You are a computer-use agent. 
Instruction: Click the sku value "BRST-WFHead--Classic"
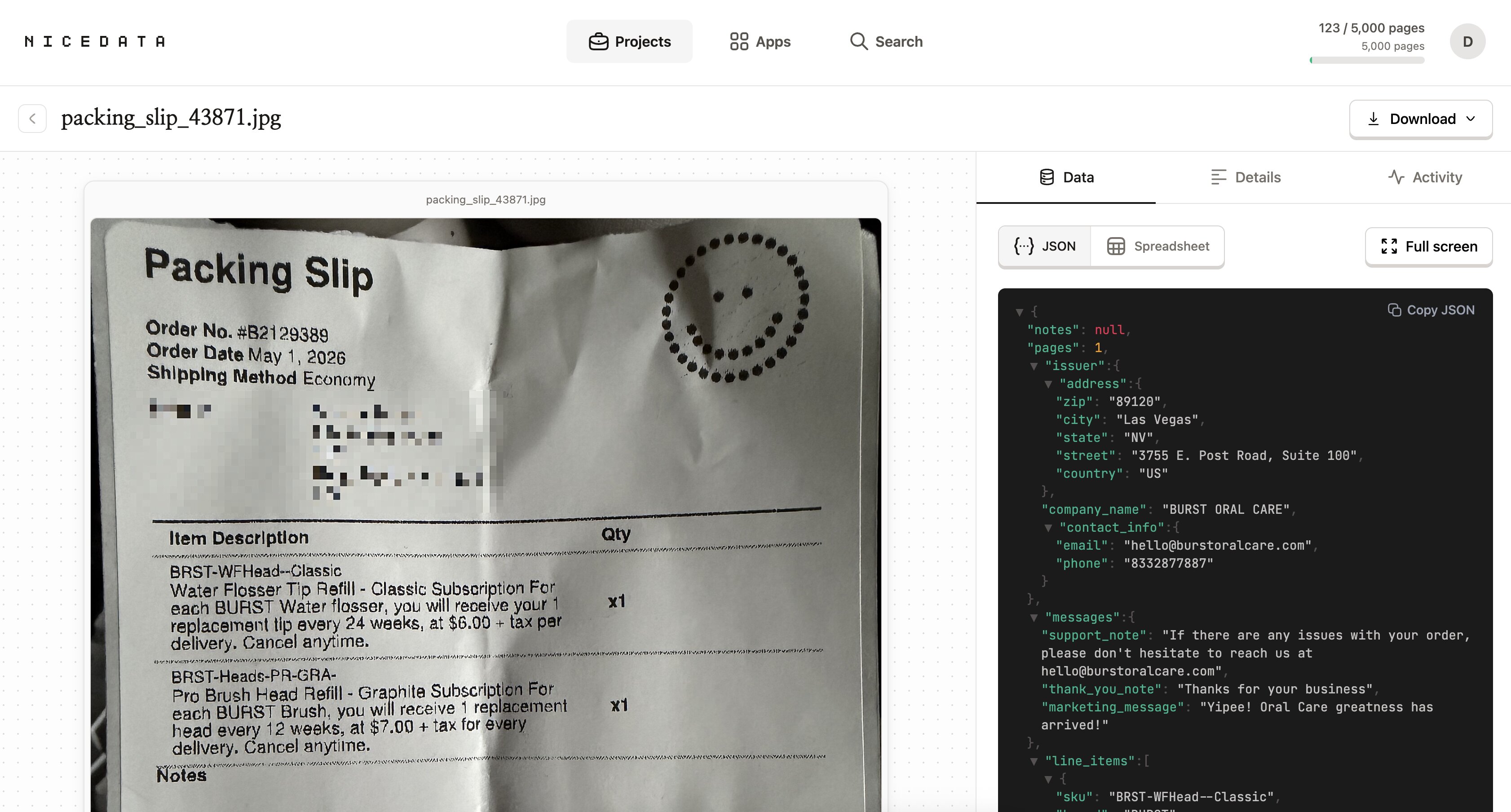point(1191,797)
